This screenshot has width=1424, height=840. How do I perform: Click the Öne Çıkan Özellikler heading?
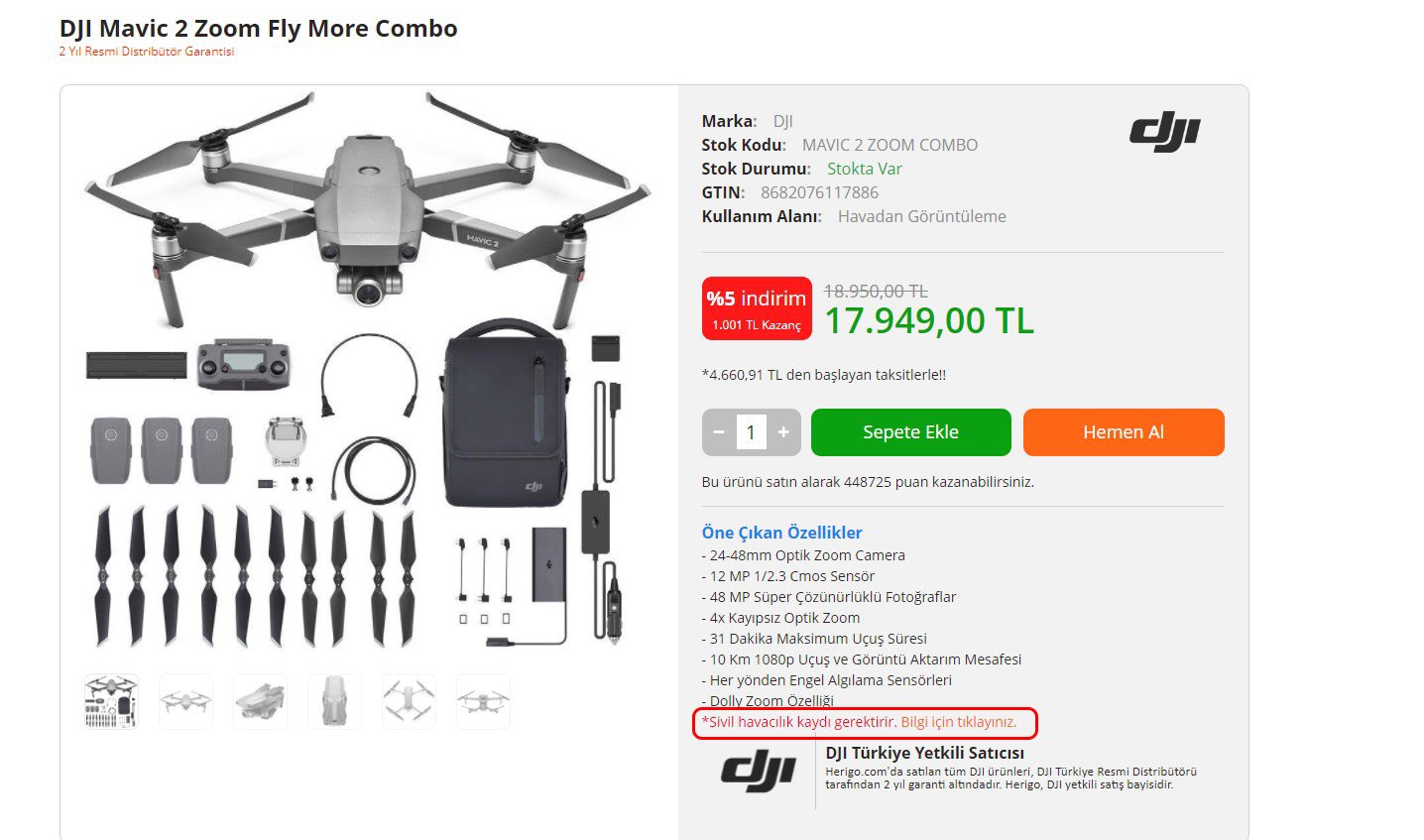[781, 533]
